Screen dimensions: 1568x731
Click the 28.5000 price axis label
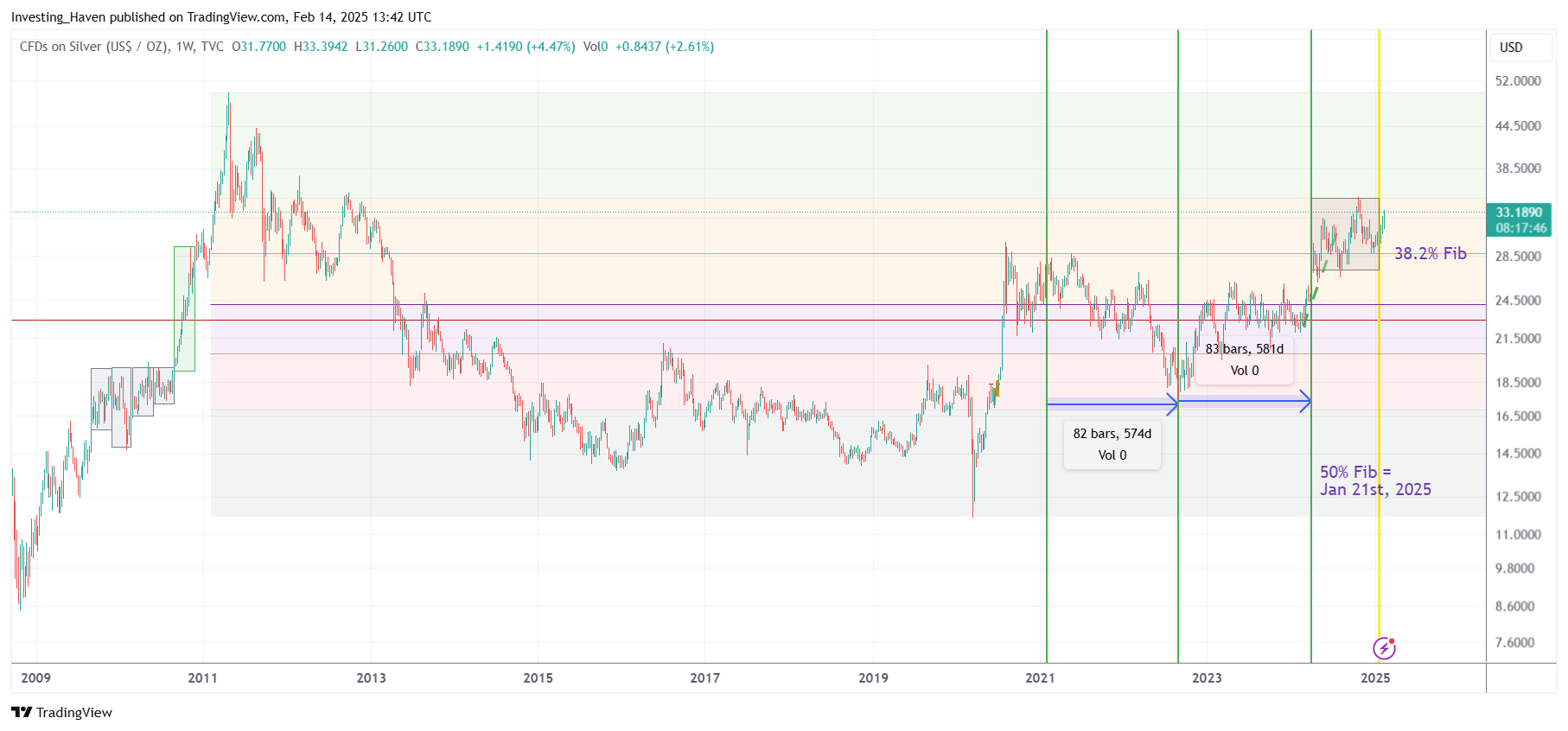tap(1518, 257)
